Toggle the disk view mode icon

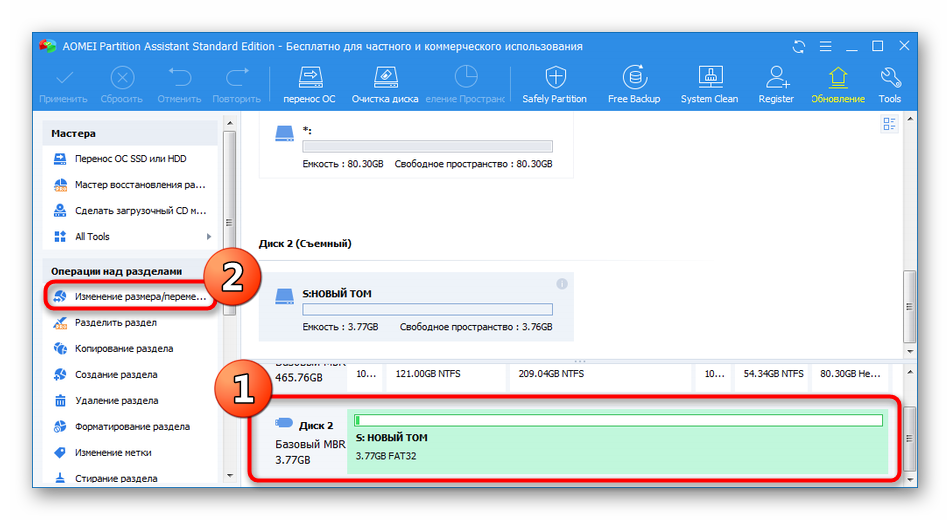[889, 124]
